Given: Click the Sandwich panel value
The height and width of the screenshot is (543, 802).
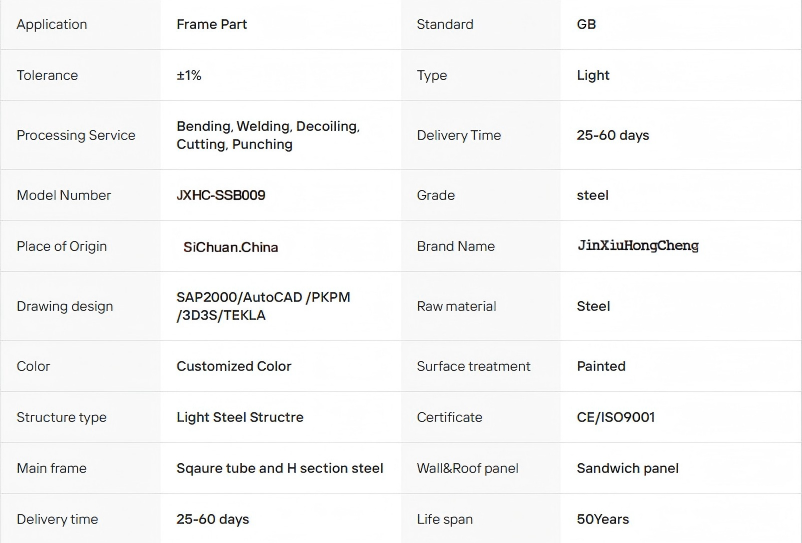Looking at the screenshot, I should pyautogui.click(x=628, y=468).
